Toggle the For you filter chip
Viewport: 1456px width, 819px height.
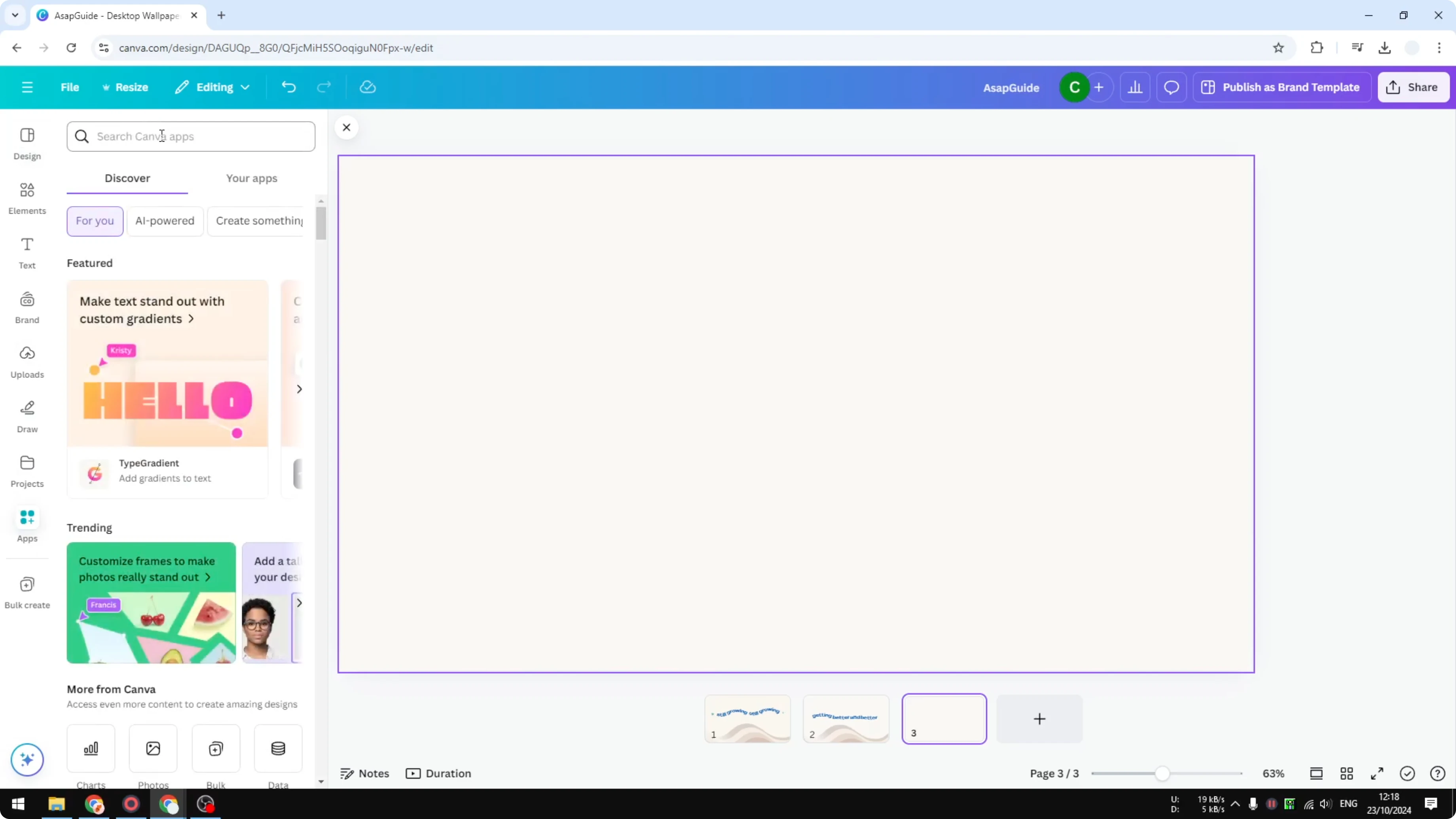(95, 221)
